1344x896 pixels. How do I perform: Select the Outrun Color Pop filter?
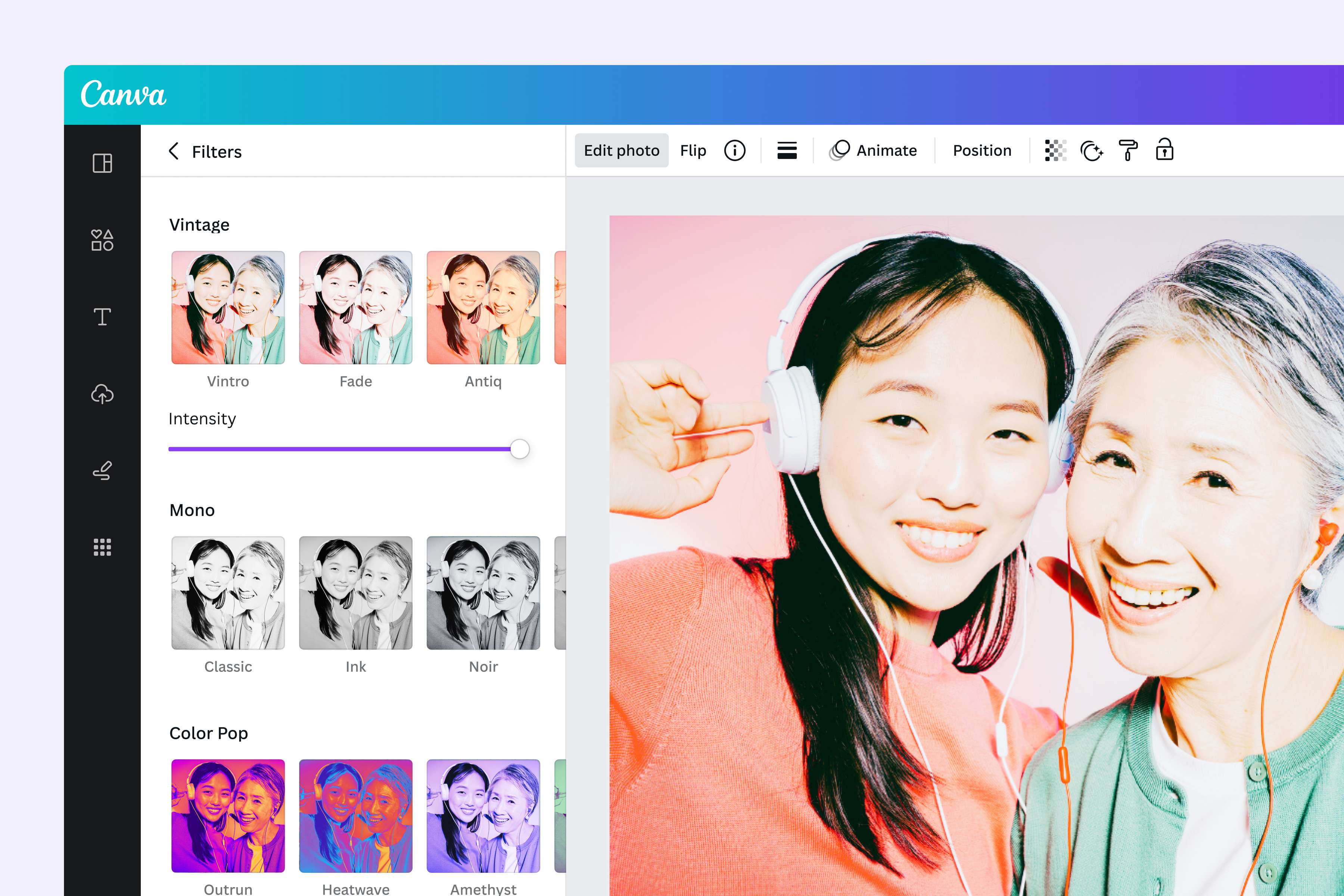coord(228,816)
